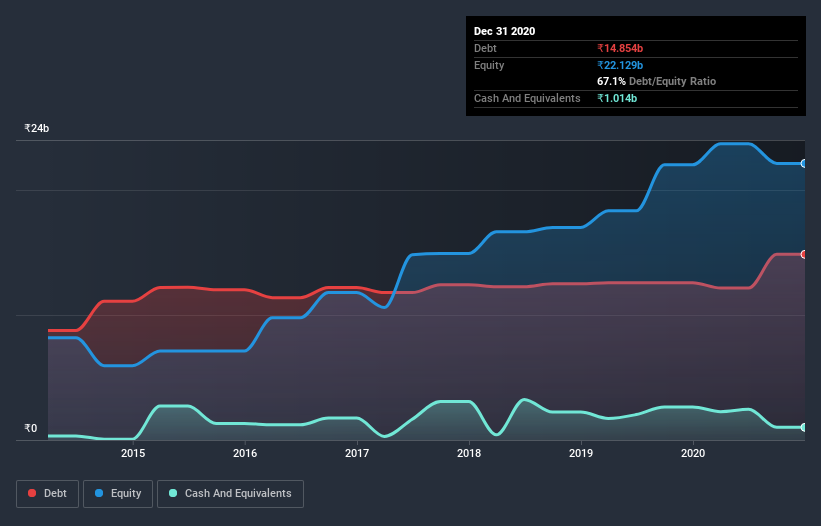
Task: Toggle the Debt legend button
Action: tap(48, 494)
